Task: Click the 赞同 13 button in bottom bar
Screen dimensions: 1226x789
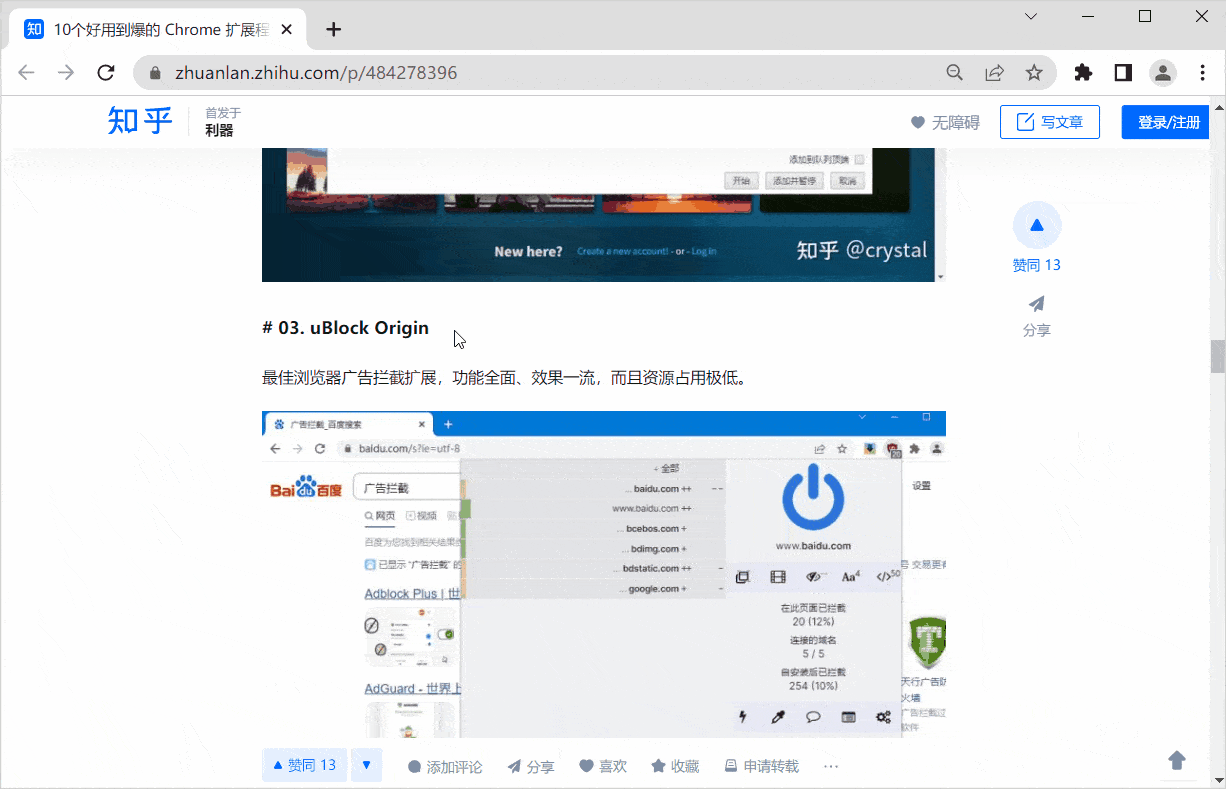Action: [x=304, y=766]
